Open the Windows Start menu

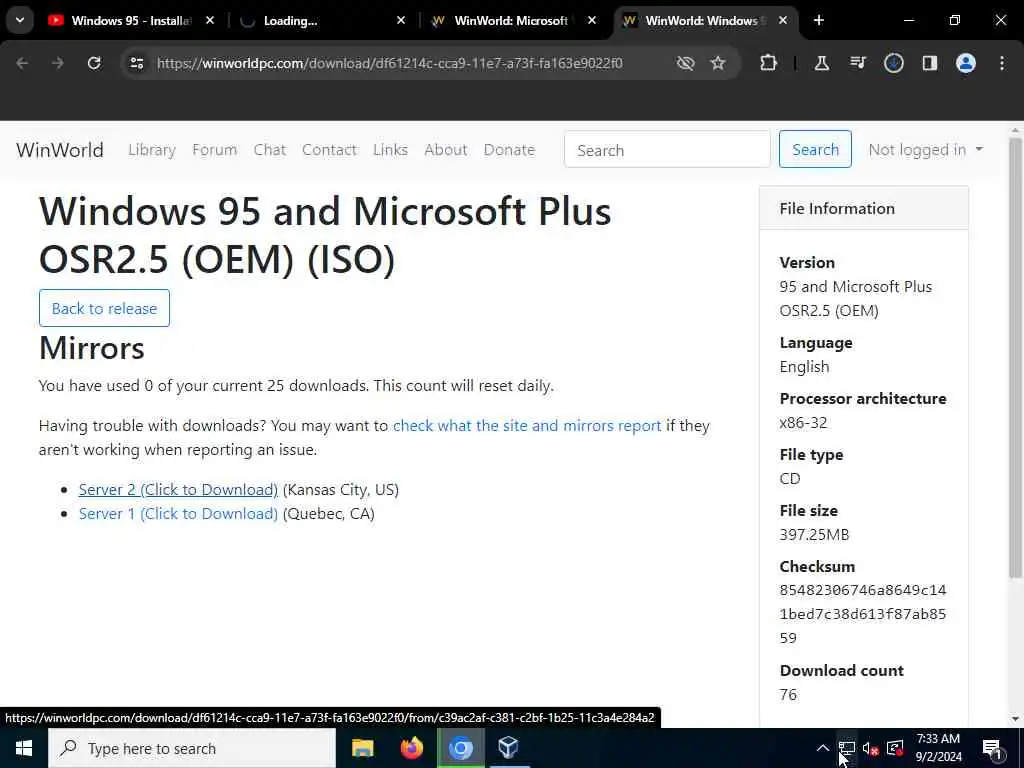[24, 748]
